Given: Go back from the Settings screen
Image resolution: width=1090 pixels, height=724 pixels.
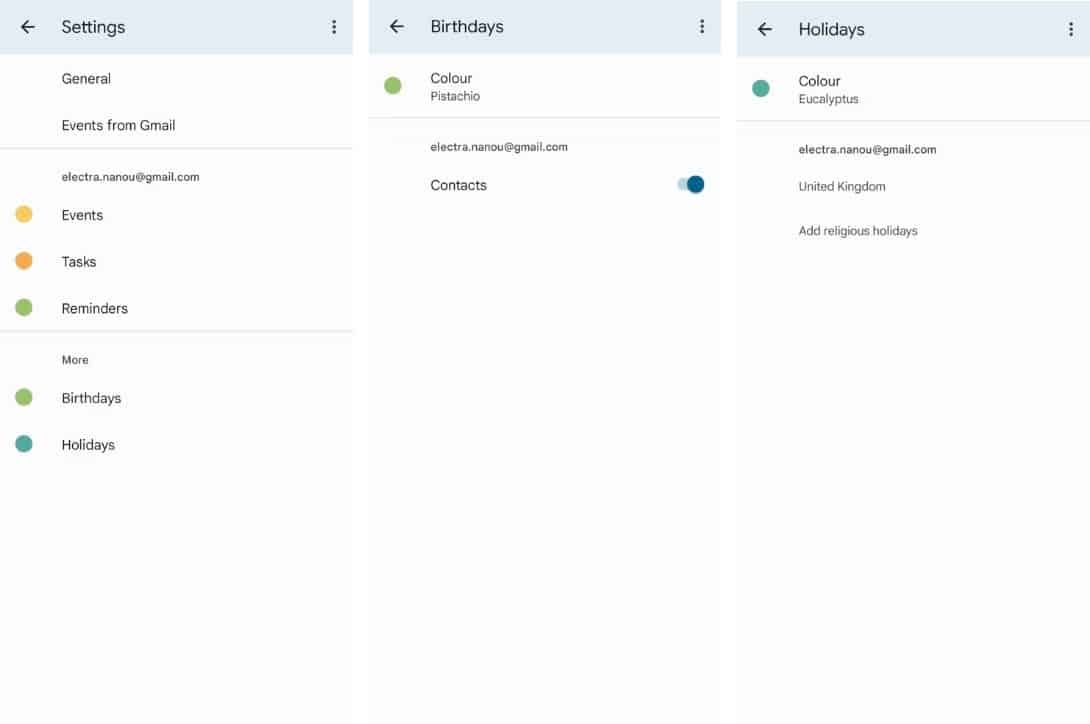Looking at the screenshot, I should point(28,27).
